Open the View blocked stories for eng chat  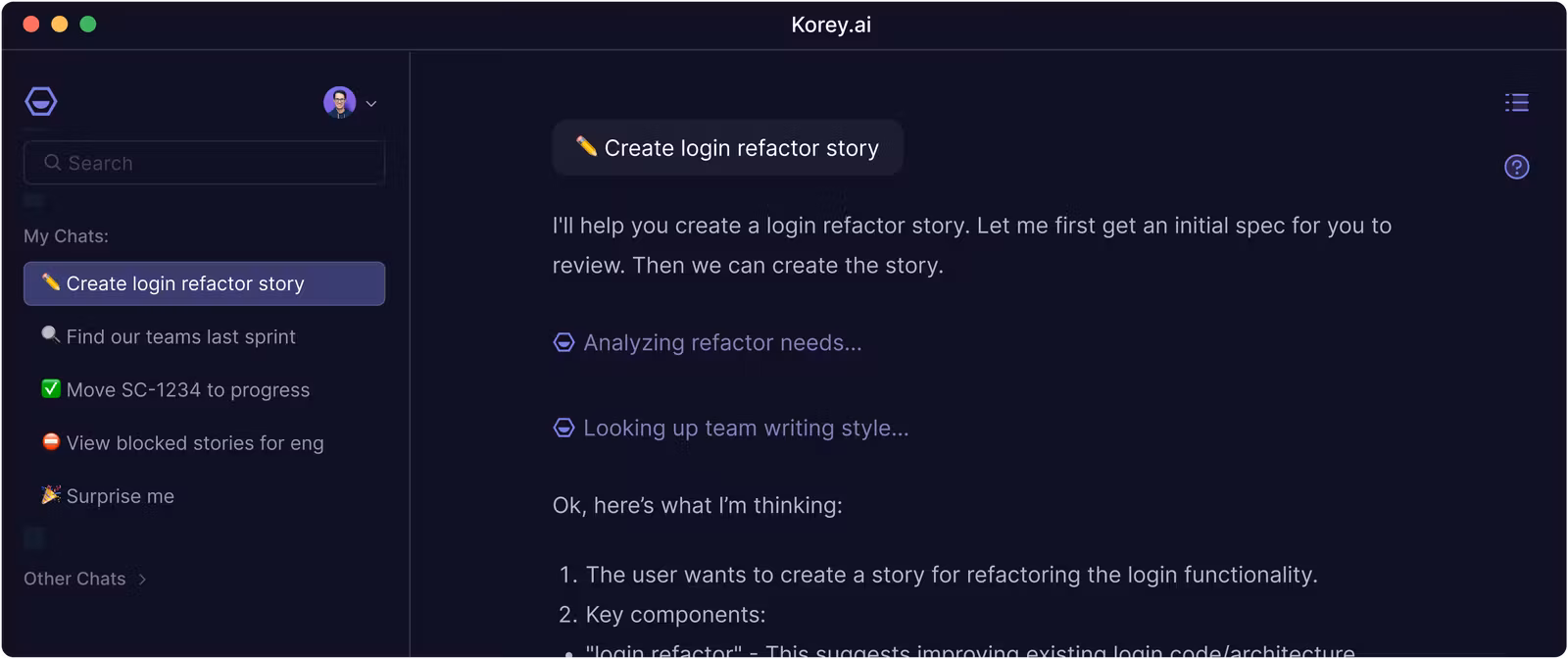[194, 442]
